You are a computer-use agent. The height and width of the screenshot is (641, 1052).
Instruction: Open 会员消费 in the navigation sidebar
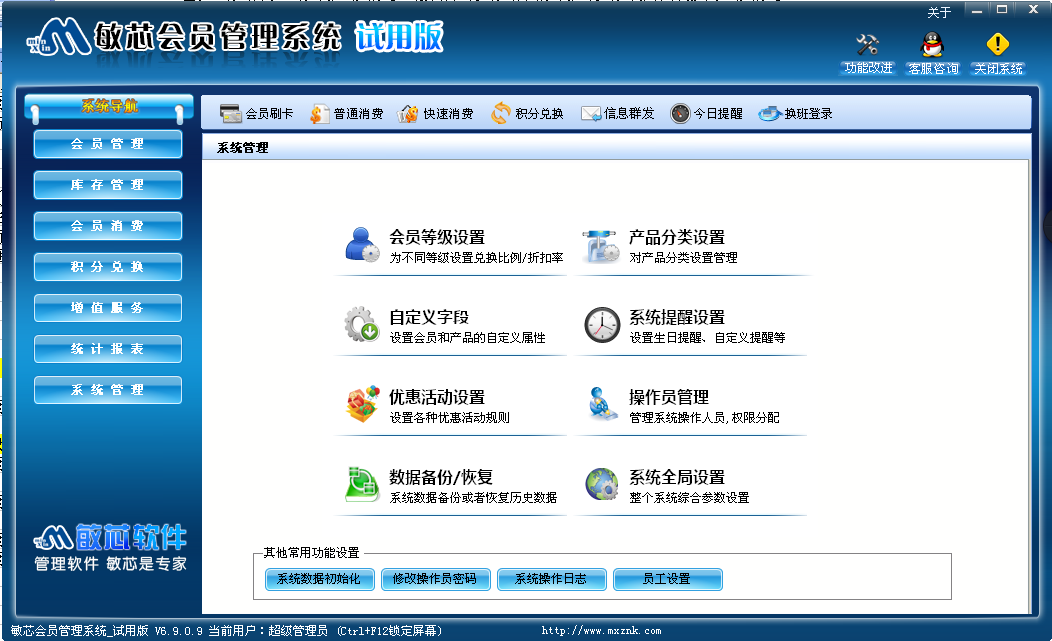tap(108, 226)
